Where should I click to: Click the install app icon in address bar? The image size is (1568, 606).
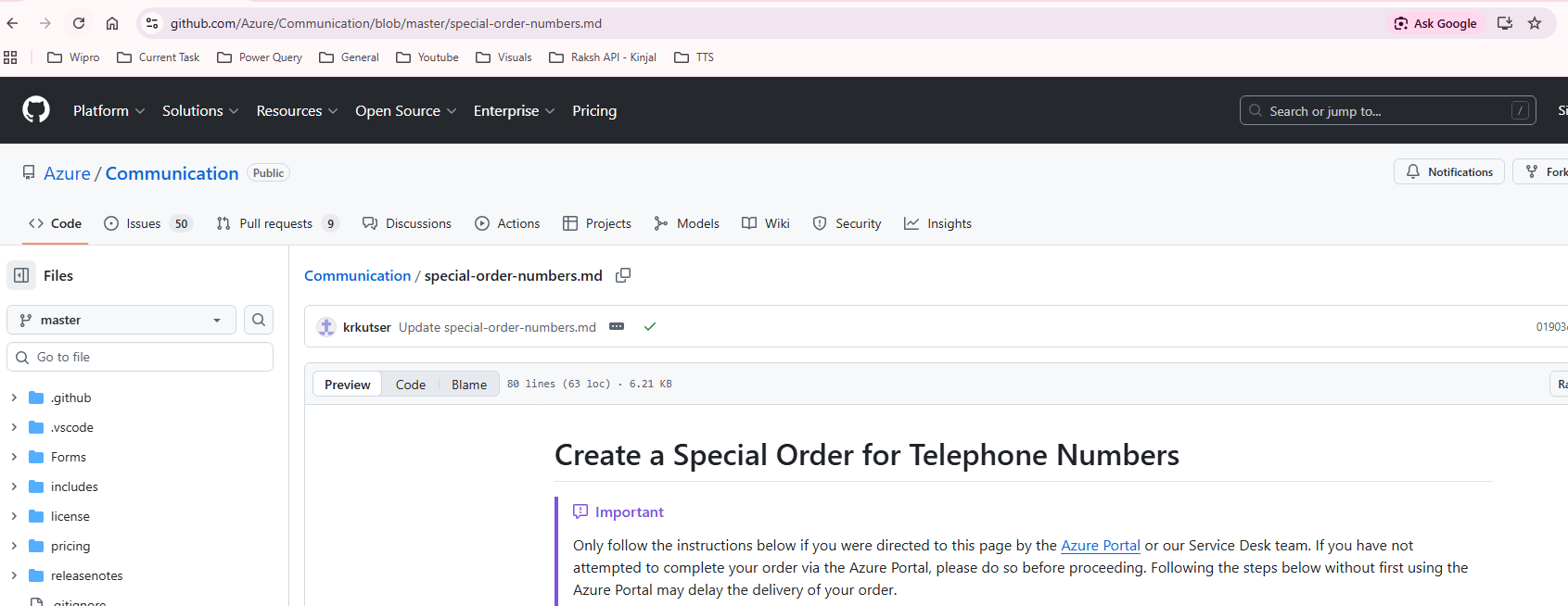point(1505,23)
